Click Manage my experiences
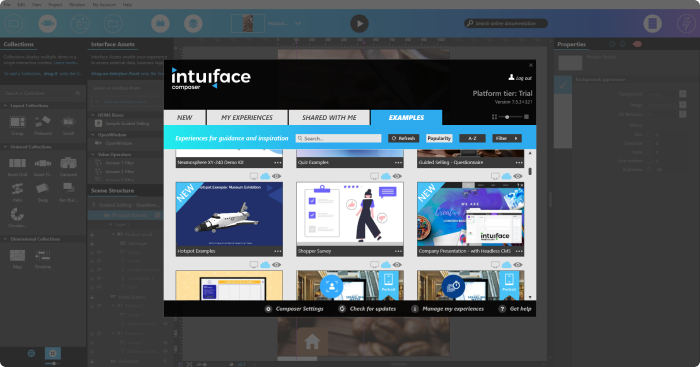Screen dimensions: 700x367 pos(448,309)
